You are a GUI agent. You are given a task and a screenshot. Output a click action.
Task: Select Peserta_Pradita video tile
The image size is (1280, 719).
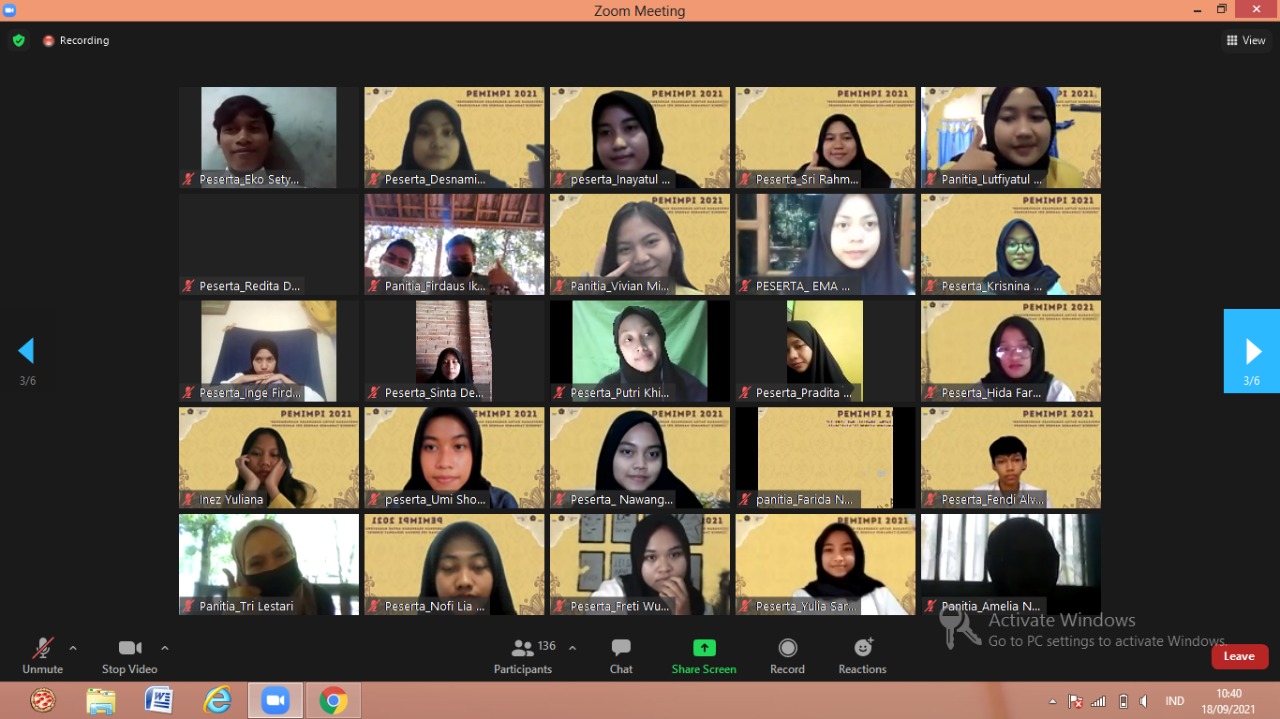pos(825,351)
